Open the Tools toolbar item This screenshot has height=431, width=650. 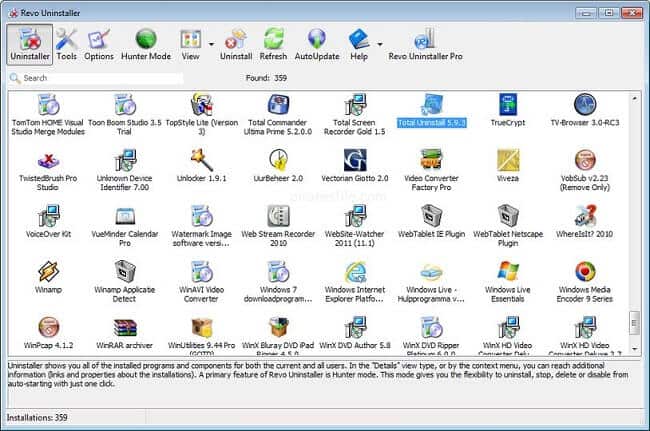(66, 44)
